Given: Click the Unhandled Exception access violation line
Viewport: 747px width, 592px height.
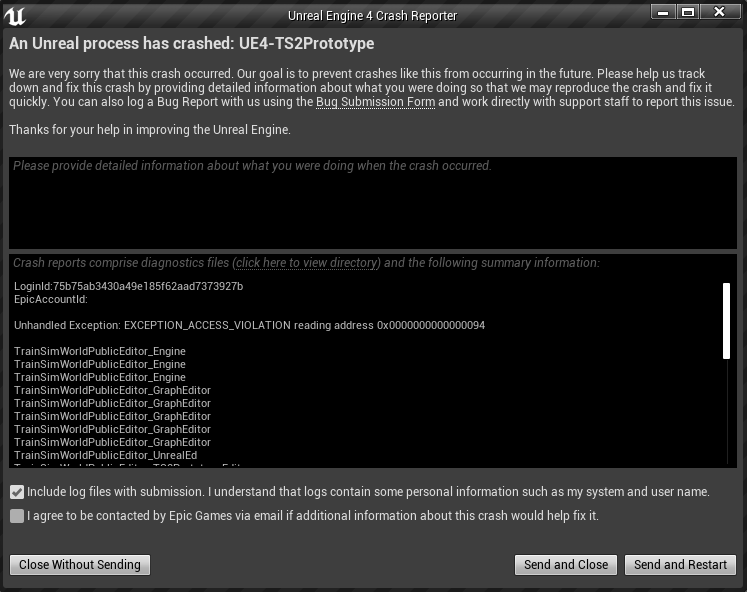Looking at the screenshot, I should tap(249, 326).
